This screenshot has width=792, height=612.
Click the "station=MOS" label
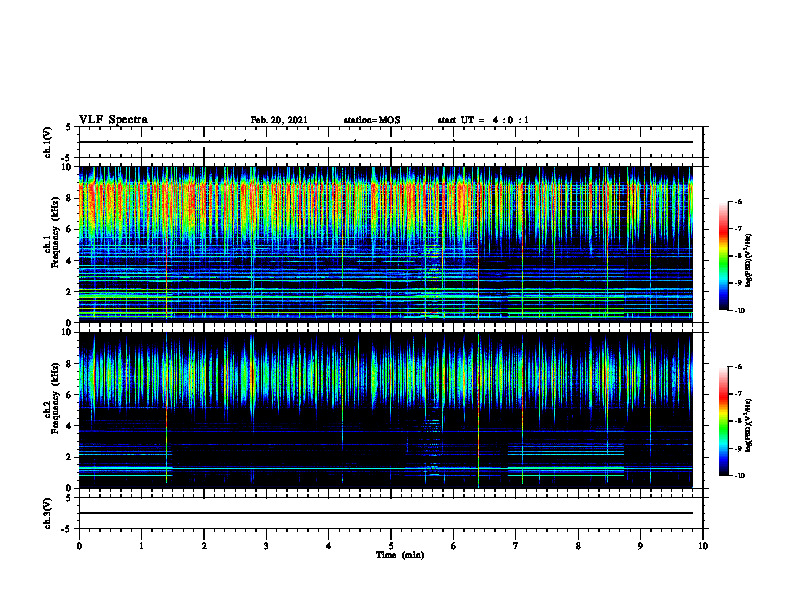coord(372,120)
